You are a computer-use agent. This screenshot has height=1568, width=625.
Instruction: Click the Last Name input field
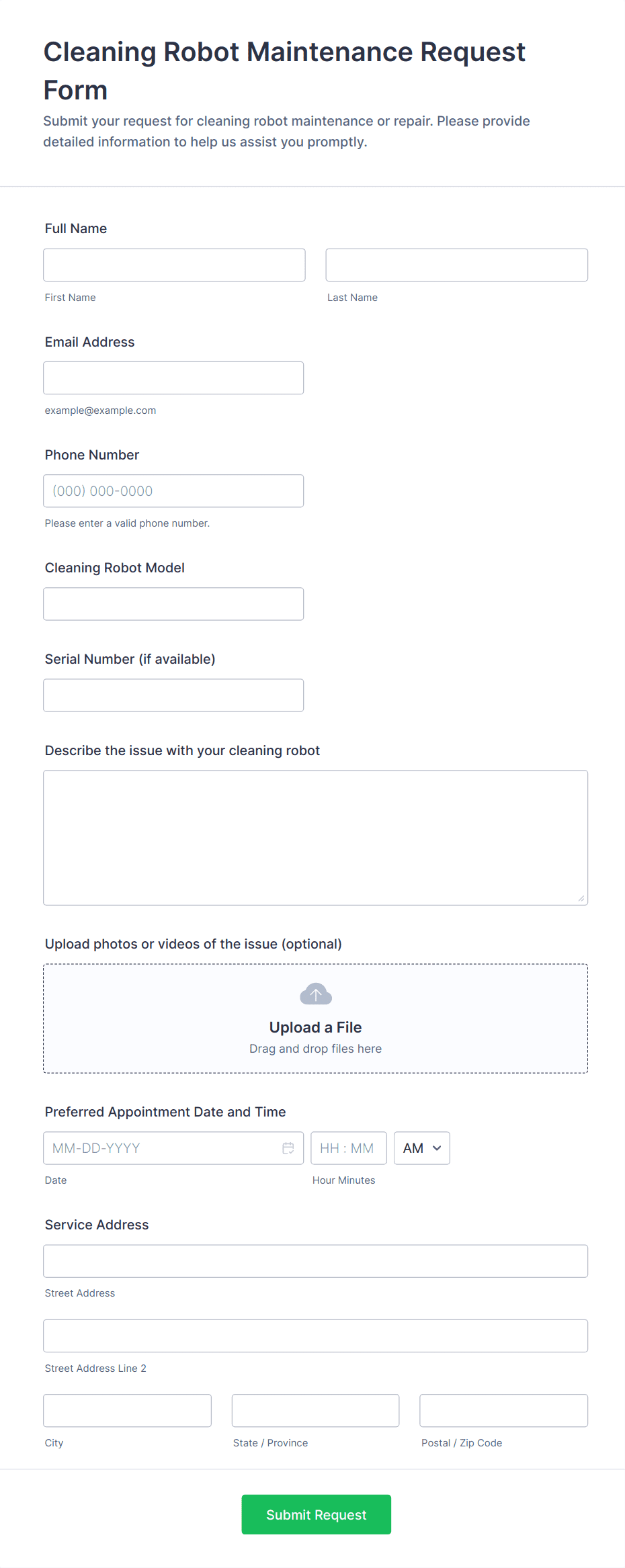[456, 265]
